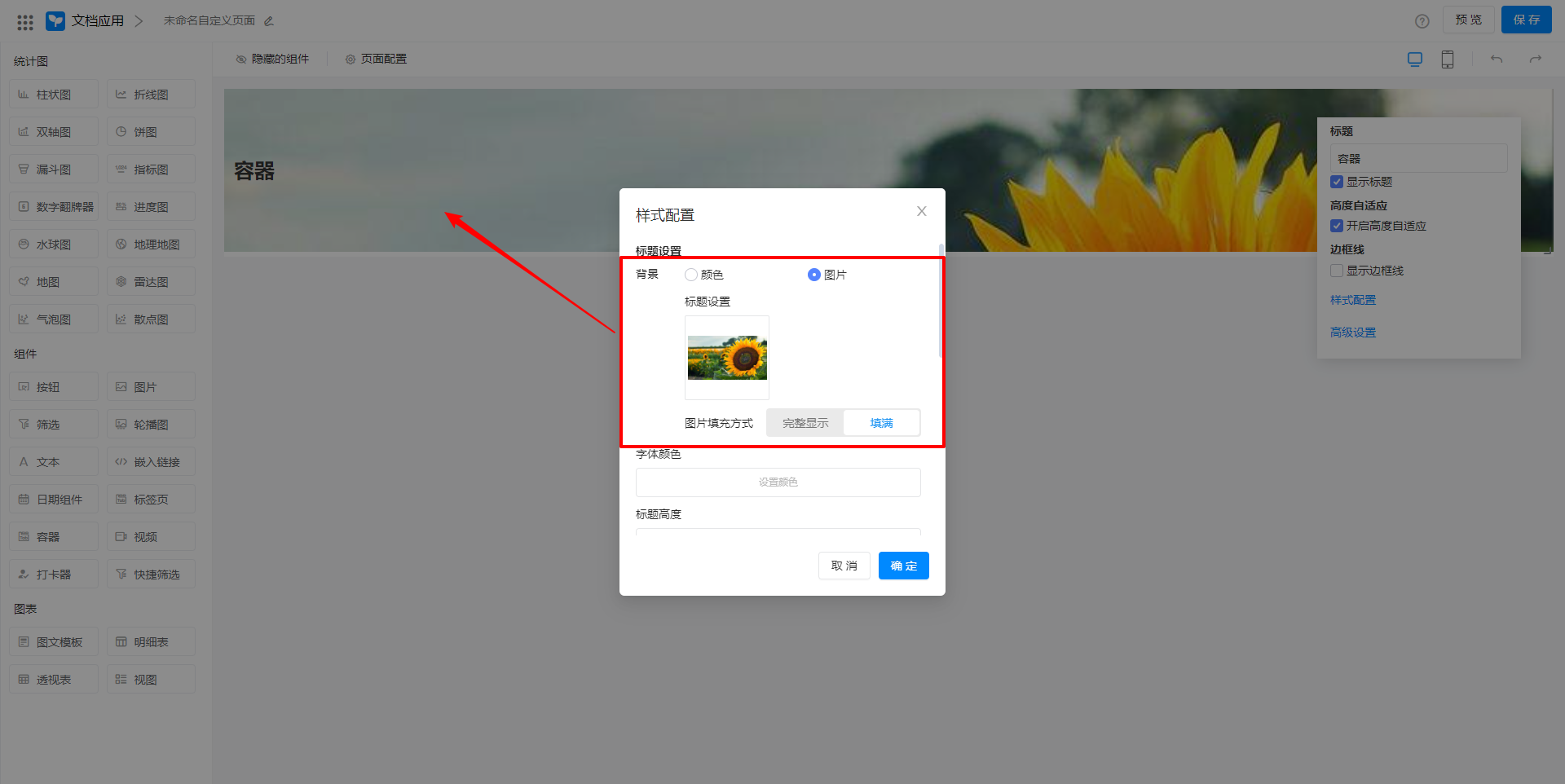Switch to mobile preview mode
This screenshot has width=1565, height=784.
pos(1447,59)
